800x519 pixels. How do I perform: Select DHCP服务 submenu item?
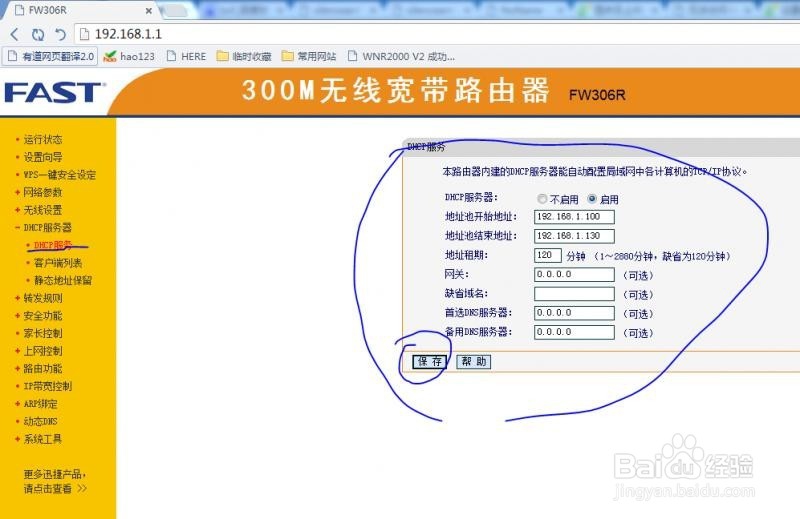click(x=53, y=245)
